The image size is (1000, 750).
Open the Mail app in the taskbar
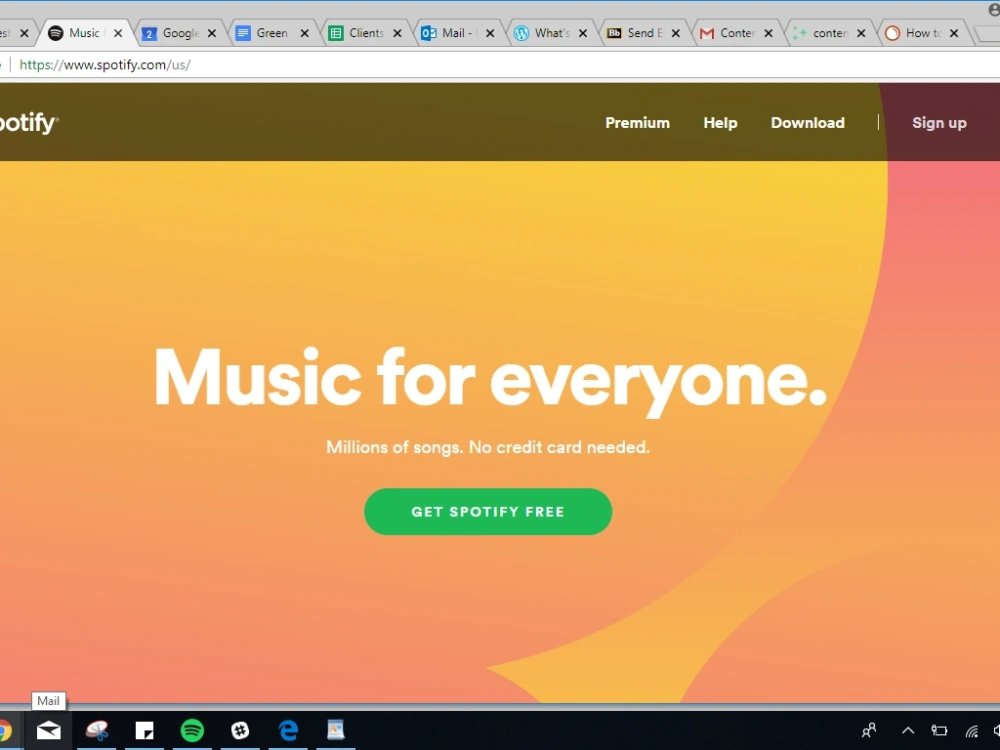click(48, 730)
